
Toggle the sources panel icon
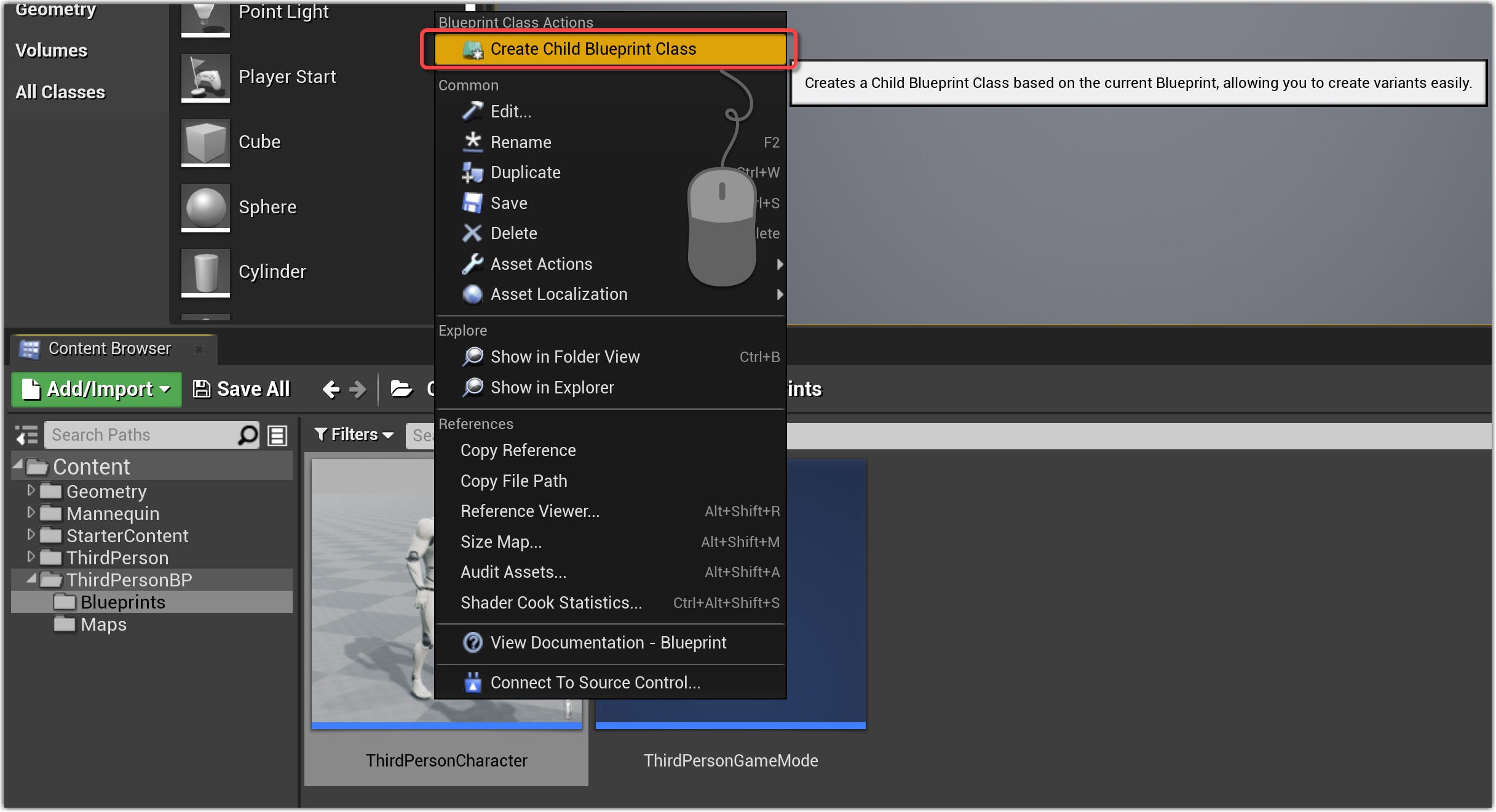tap(26, 435)
